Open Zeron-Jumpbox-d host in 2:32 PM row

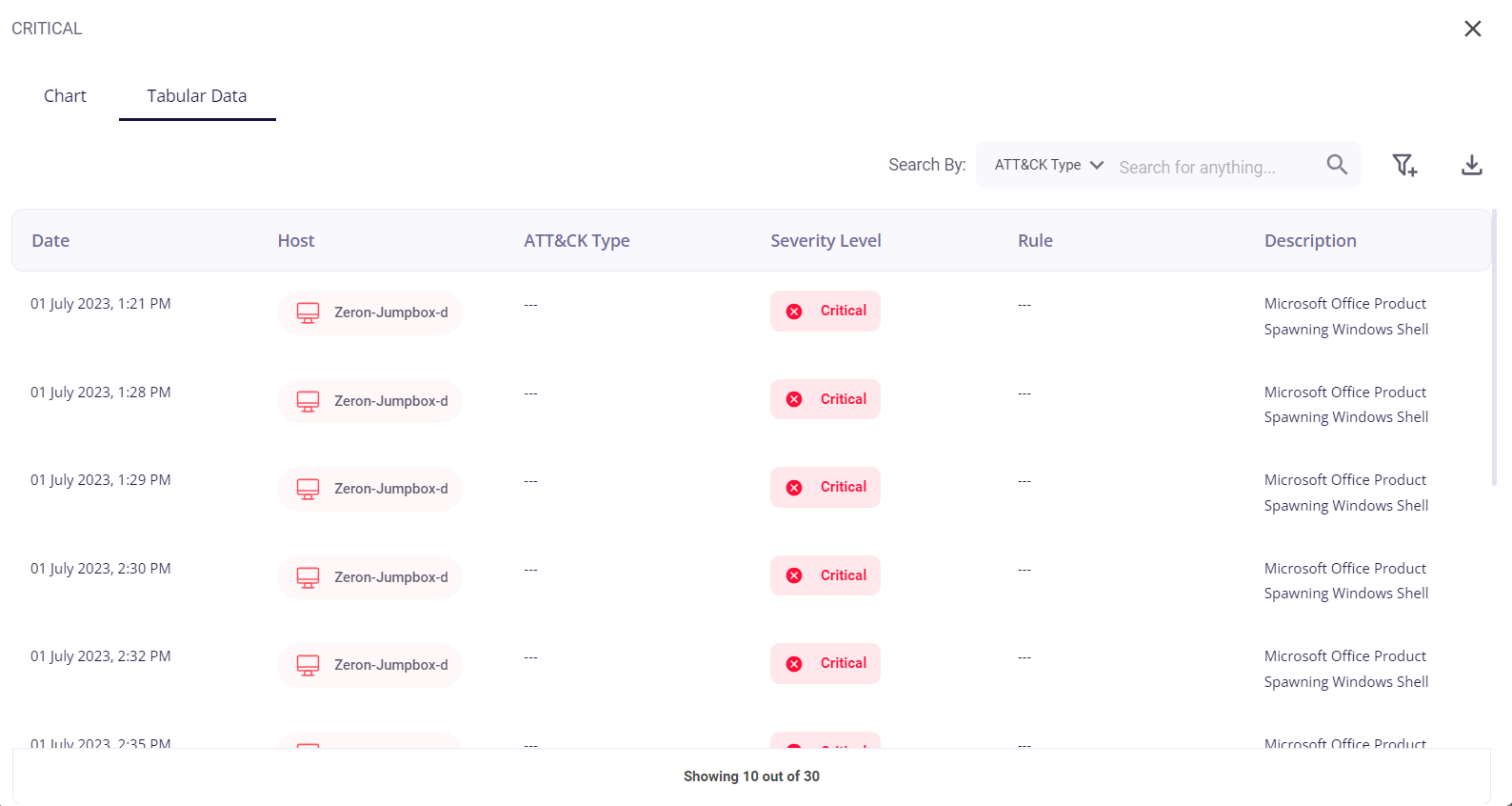(x=370, y=665)
